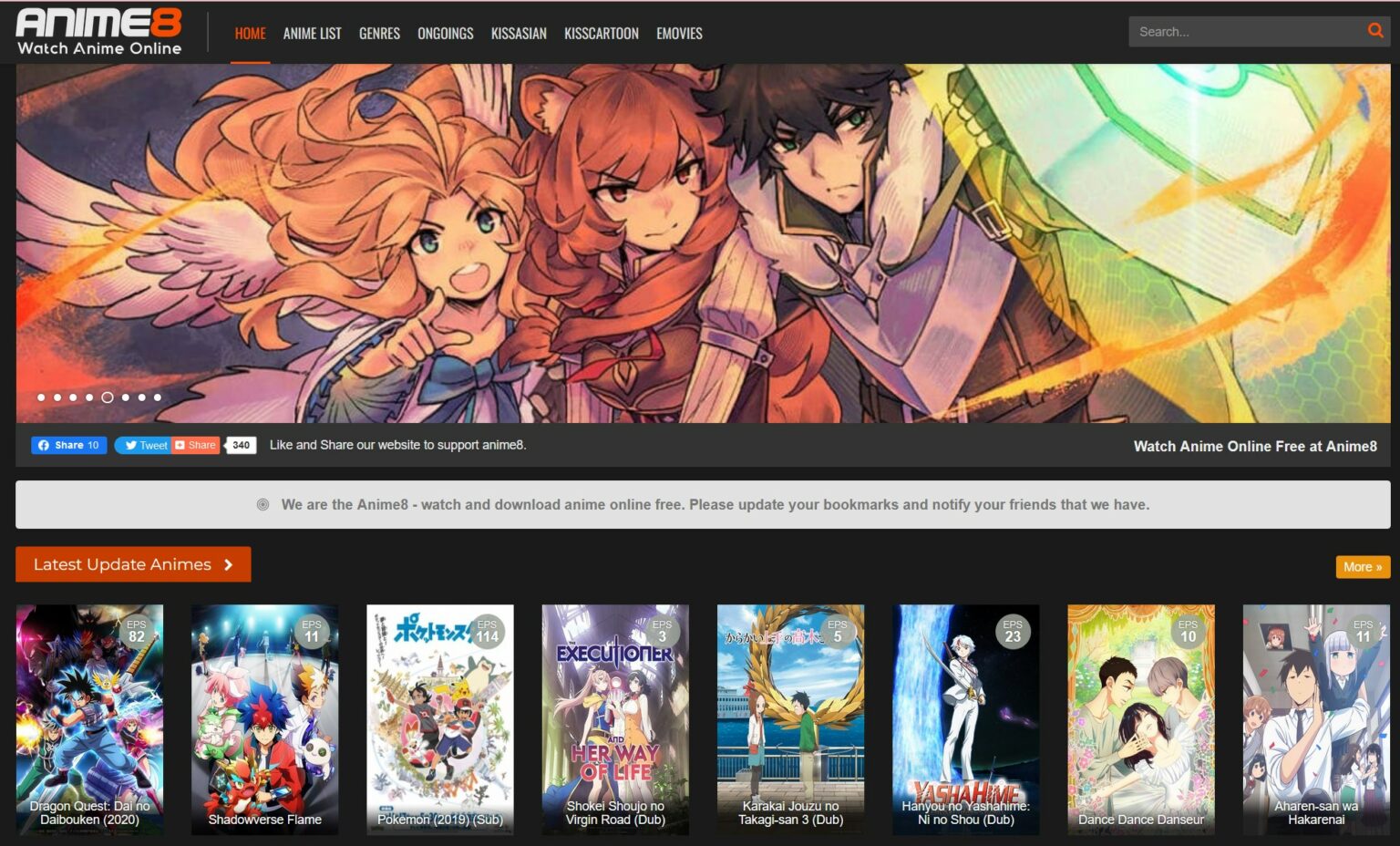Select the first carousel slide dot
The image size is (1400, 846).
click(x=41, y=397)
